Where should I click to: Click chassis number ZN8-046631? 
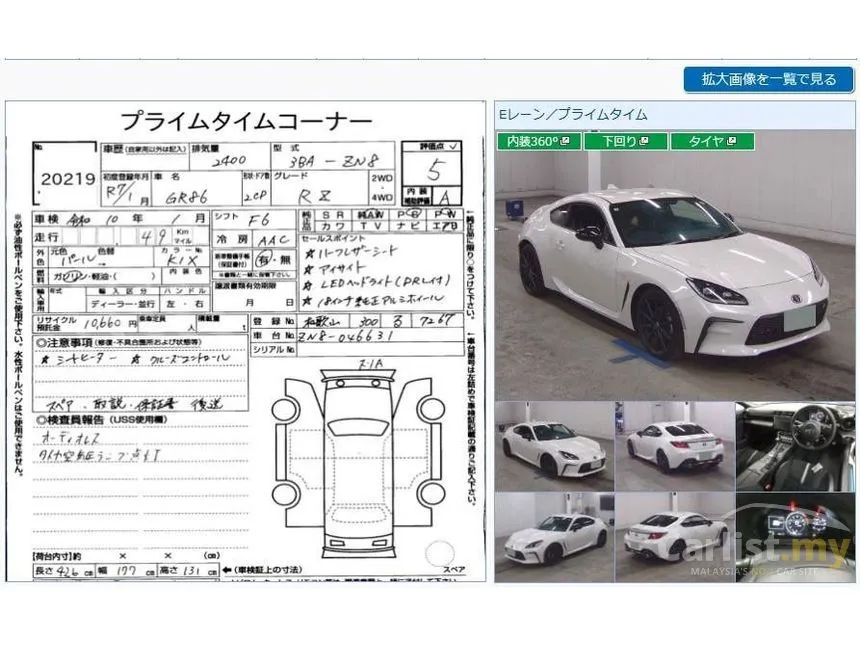tap(346, 336)
